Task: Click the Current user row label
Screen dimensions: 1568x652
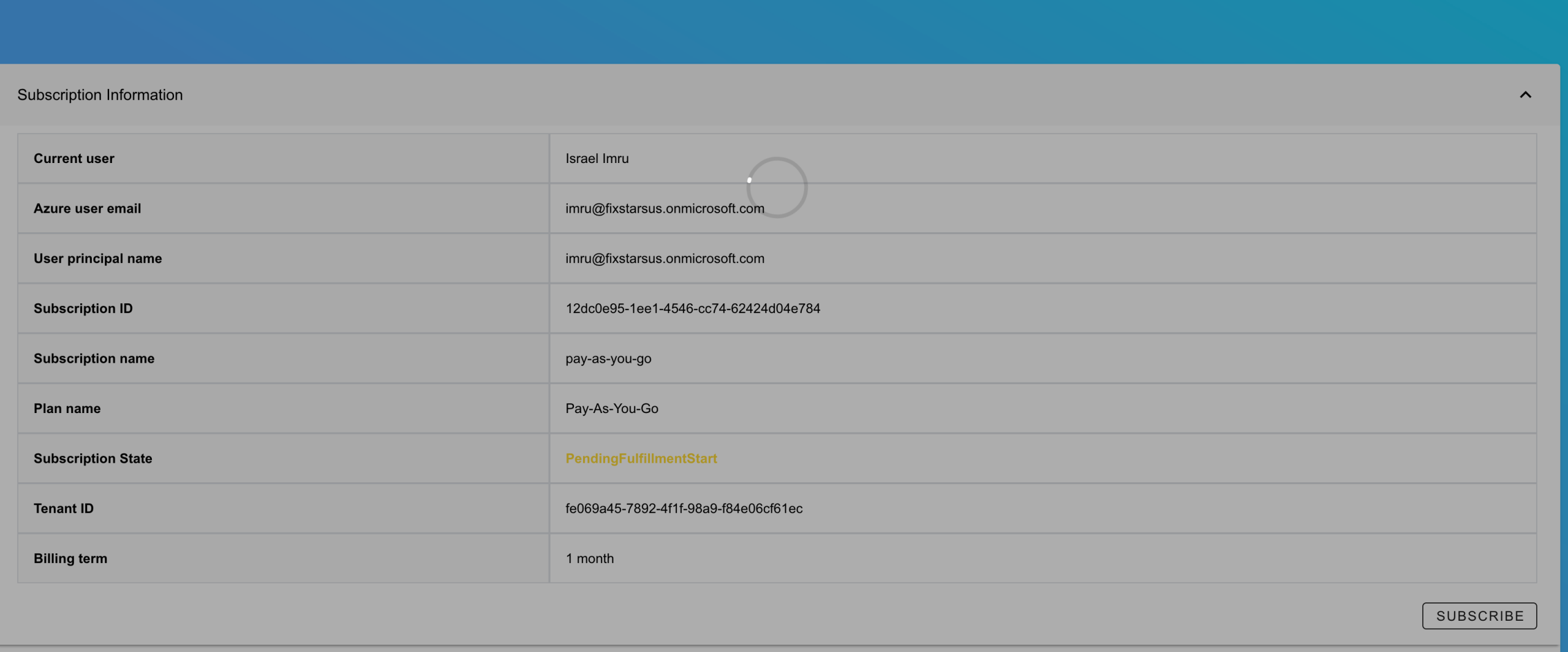Action: tap(74, 158)
